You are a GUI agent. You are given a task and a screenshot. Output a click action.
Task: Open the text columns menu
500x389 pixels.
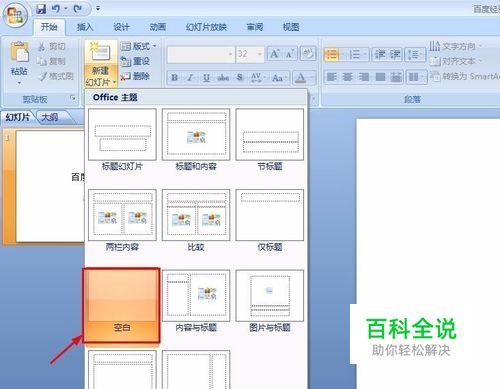click(416, 77)
